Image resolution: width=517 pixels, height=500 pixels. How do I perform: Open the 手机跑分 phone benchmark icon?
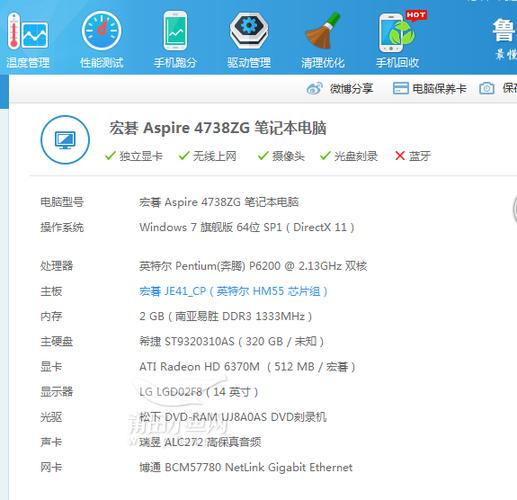pyautogui.click(x=175, y=31)
